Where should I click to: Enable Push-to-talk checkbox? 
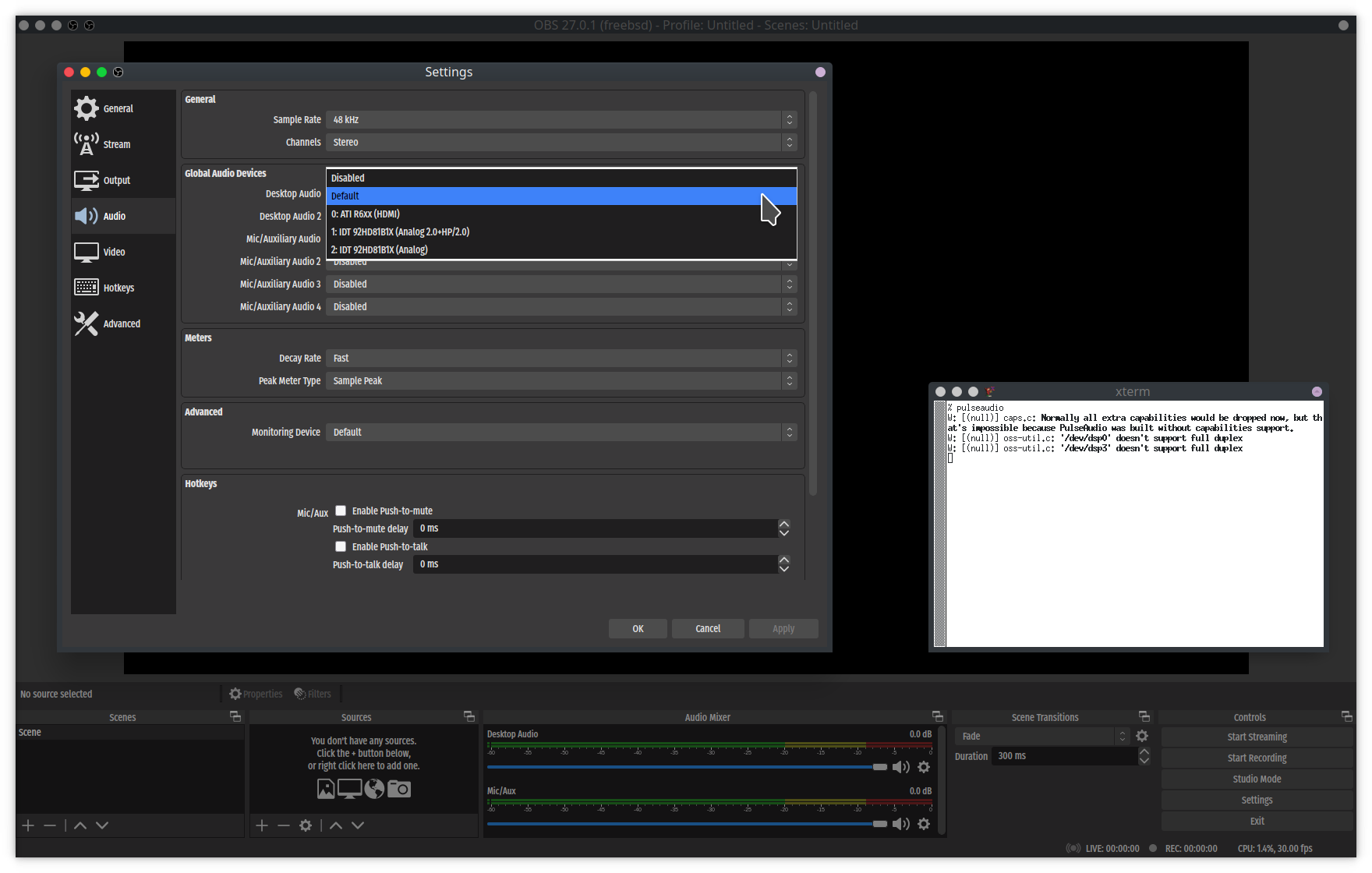(x=341, y=546)
